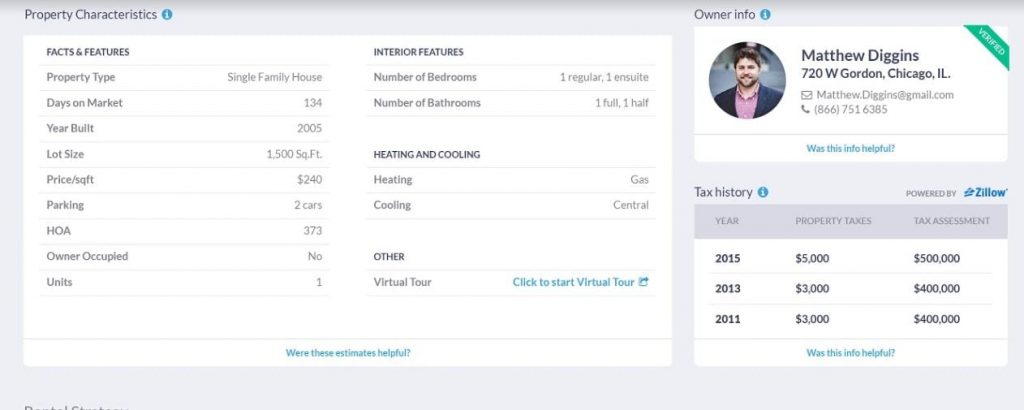The width and height of the screenshot is (1024, 410).
Task: Click the Zillow logo
Action: 985,192
